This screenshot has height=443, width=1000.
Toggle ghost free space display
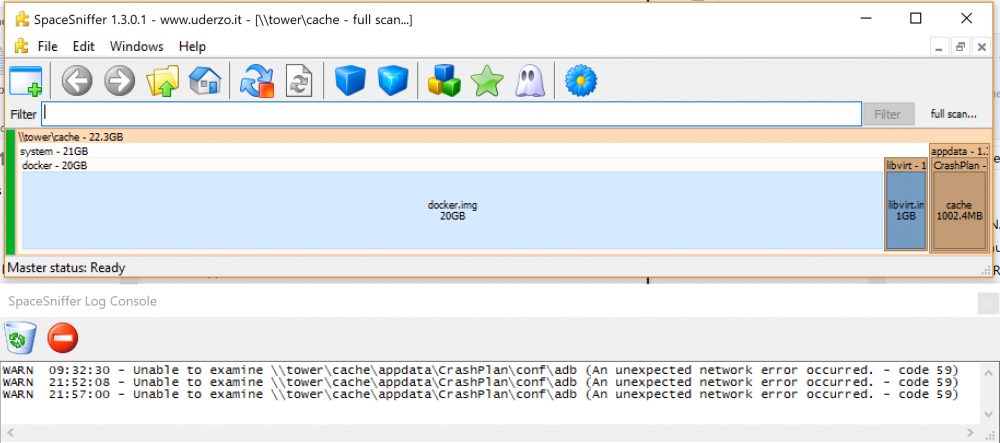529,81
